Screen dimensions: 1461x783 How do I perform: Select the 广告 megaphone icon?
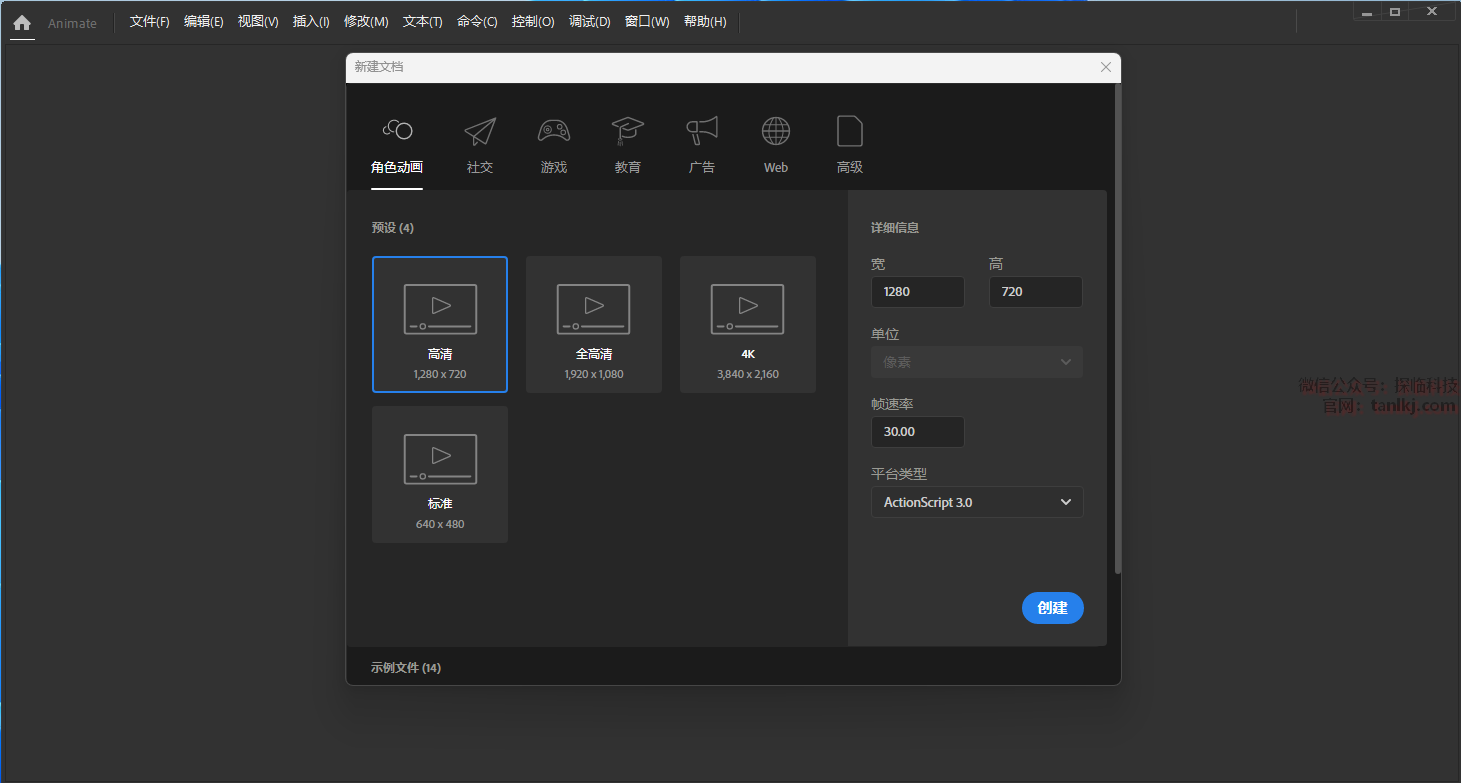(x=702, y=131)
